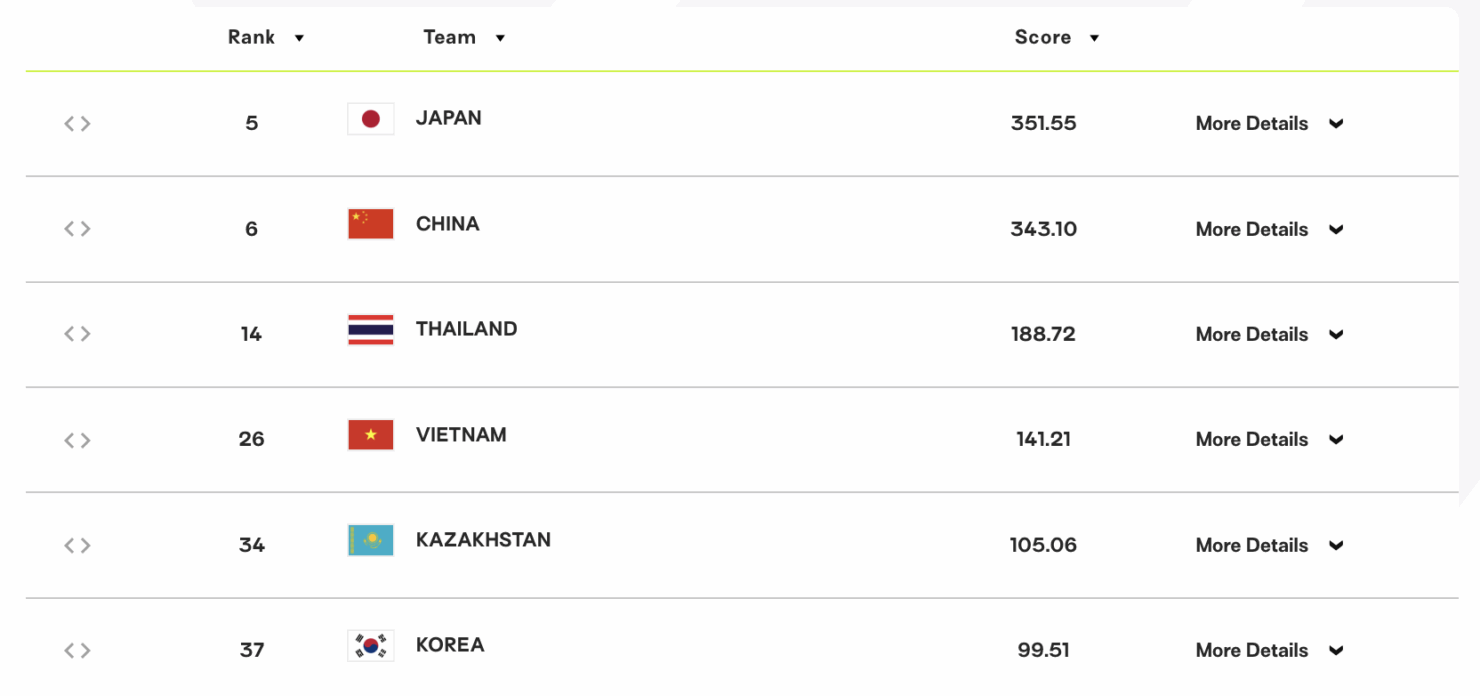1480x696 pixels.
Task: Click the Vietnam flag icon
Action: [370, 435]
